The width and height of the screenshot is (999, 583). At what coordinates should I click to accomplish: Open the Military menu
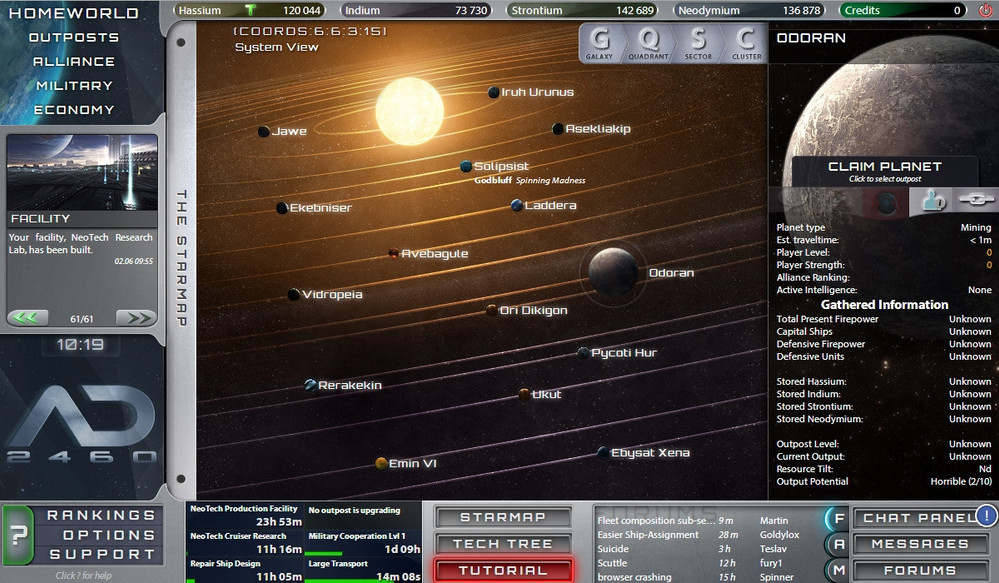[x=74, y=86]
